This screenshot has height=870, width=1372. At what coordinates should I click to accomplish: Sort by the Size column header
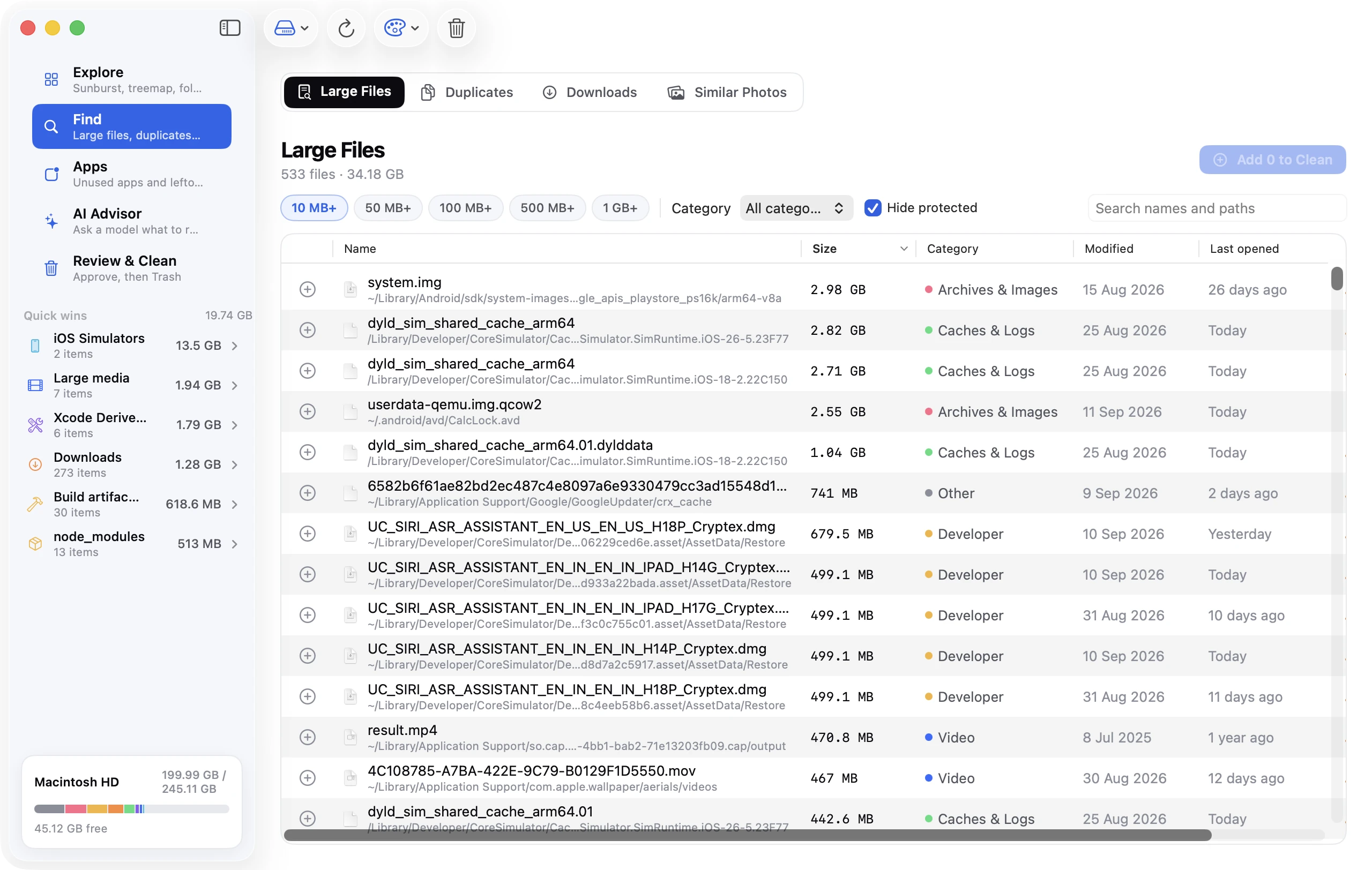tap(859, 249)
